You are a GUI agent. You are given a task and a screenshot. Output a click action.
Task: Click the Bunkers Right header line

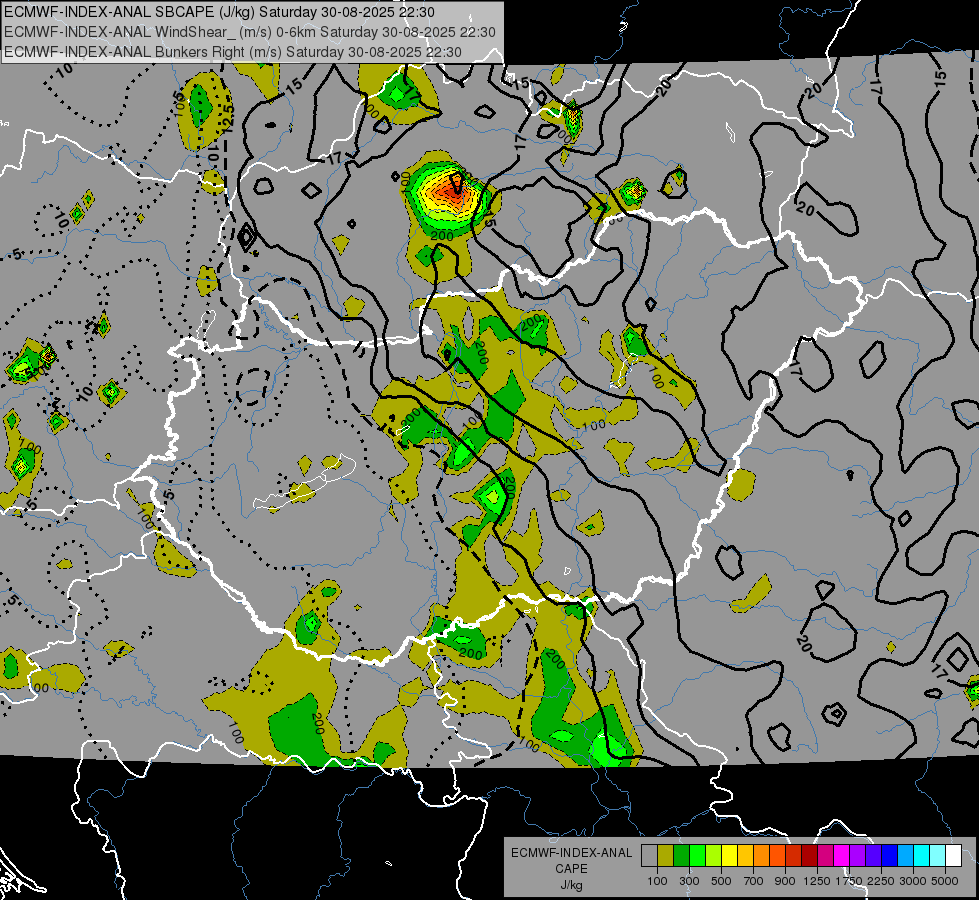tap(232, 51)
